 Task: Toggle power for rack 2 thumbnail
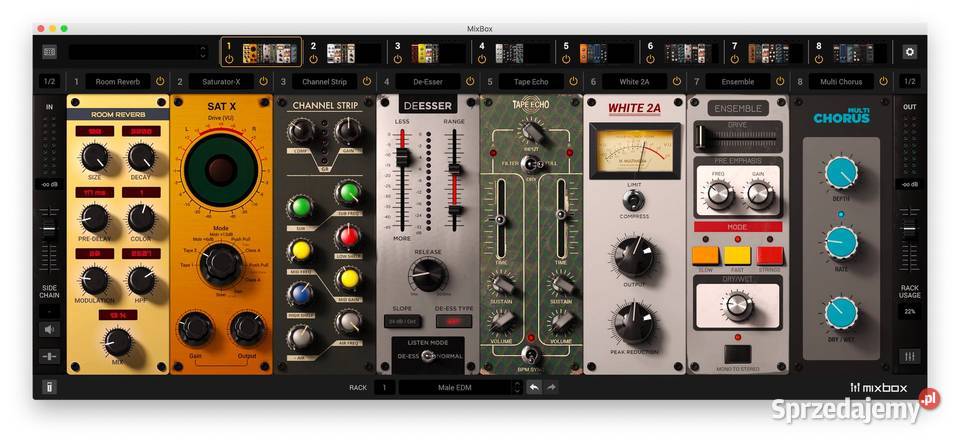[313, 59]
